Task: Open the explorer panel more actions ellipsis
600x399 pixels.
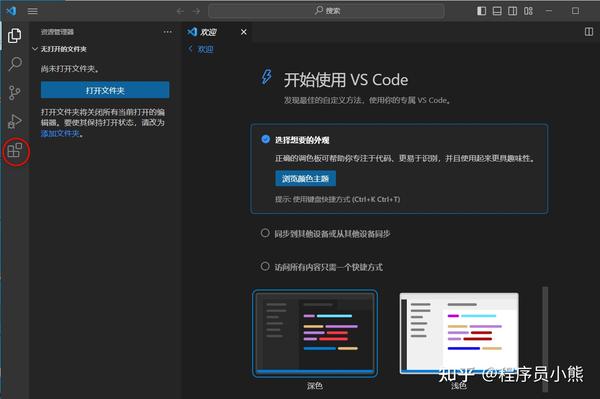Action: 167,32
